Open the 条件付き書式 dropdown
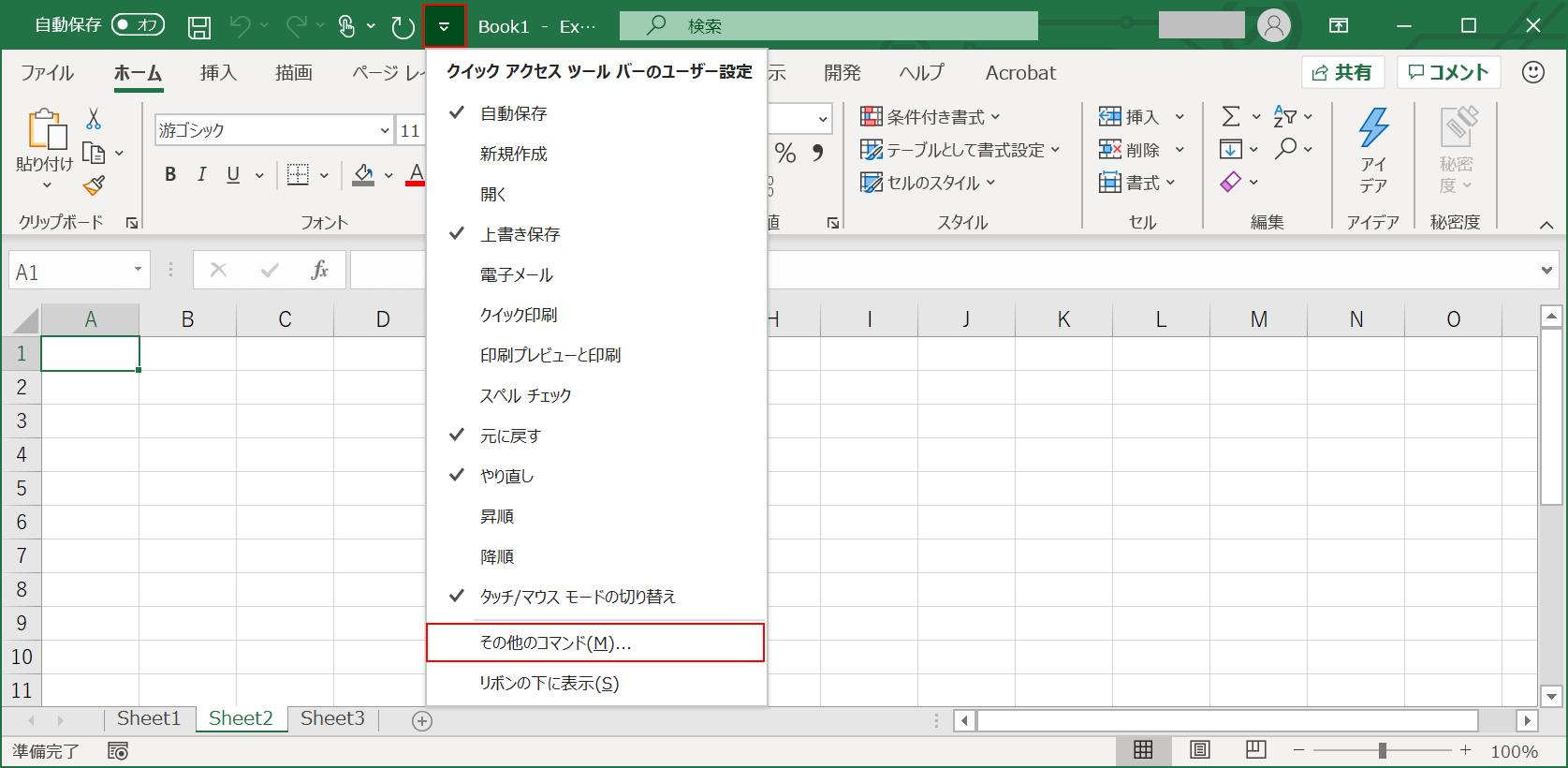The image size is (1568, 768). click(x=995, y=117)
